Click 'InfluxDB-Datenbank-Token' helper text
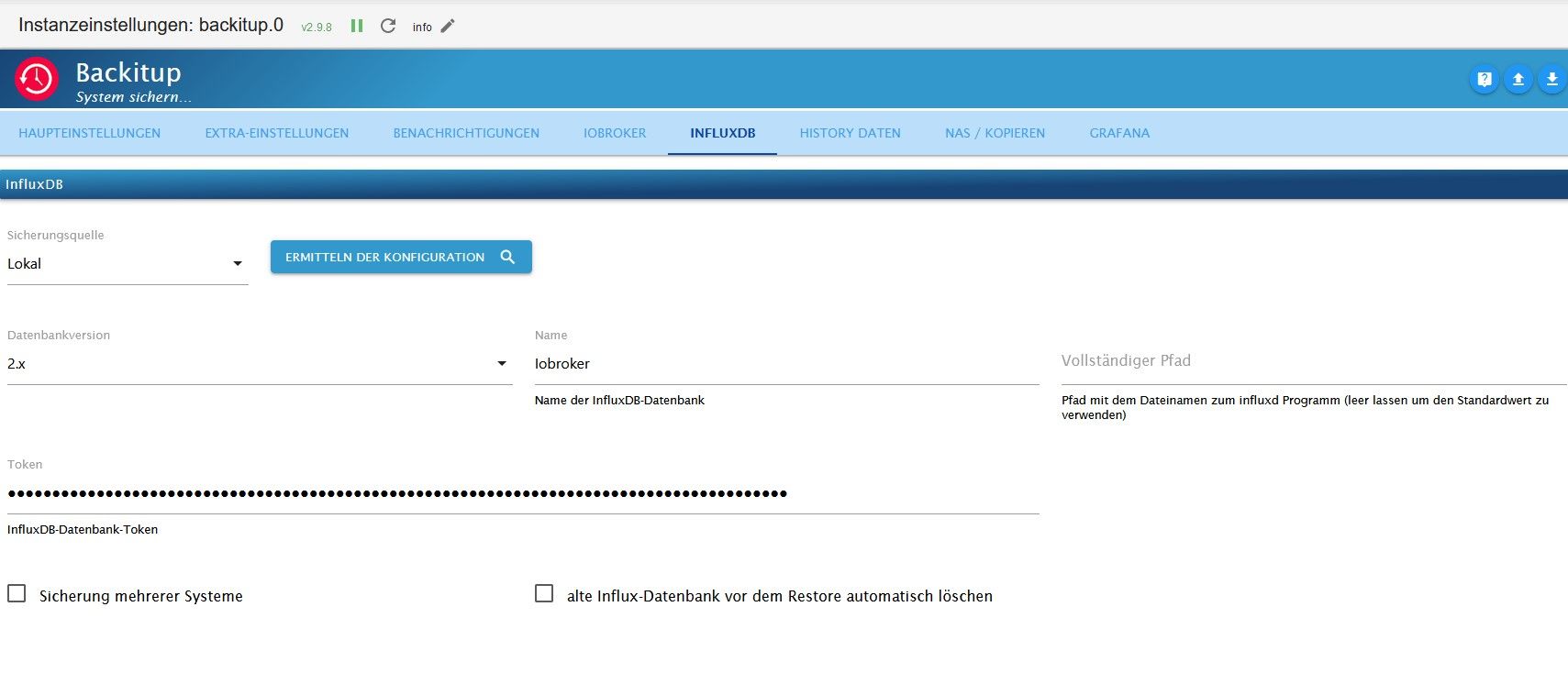The height and width of the screenshot is (684, 1568). pos(83,530)
